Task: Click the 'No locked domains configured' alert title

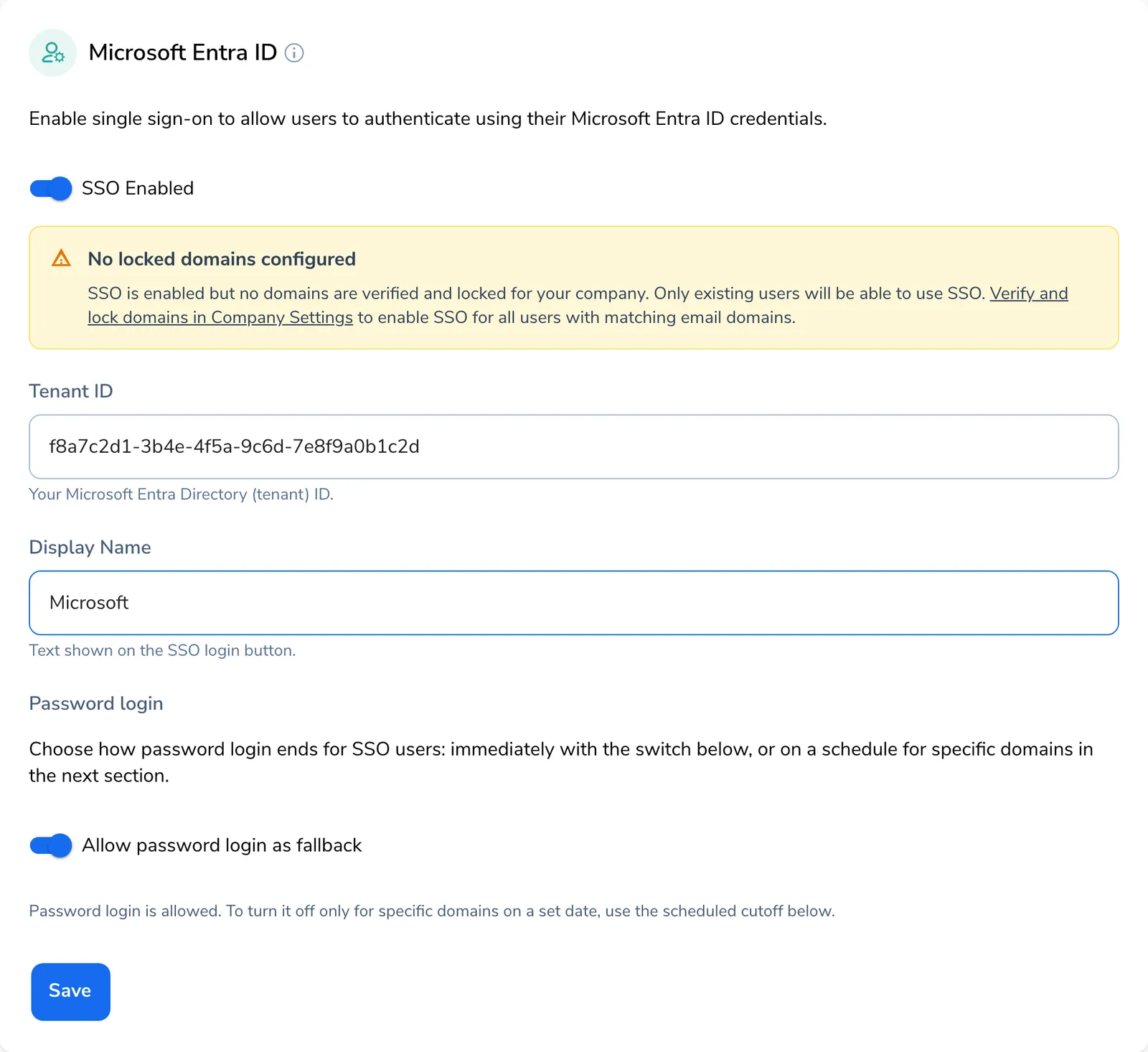Action: [222, 259]
